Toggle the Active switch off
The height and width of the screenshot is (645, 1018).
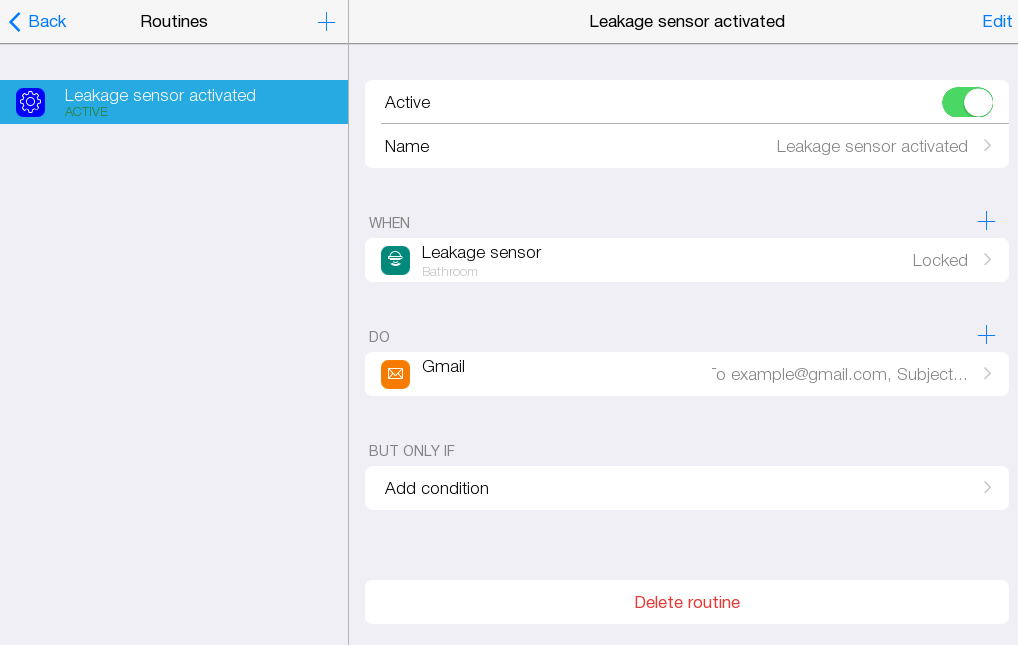tap(966, 102)
